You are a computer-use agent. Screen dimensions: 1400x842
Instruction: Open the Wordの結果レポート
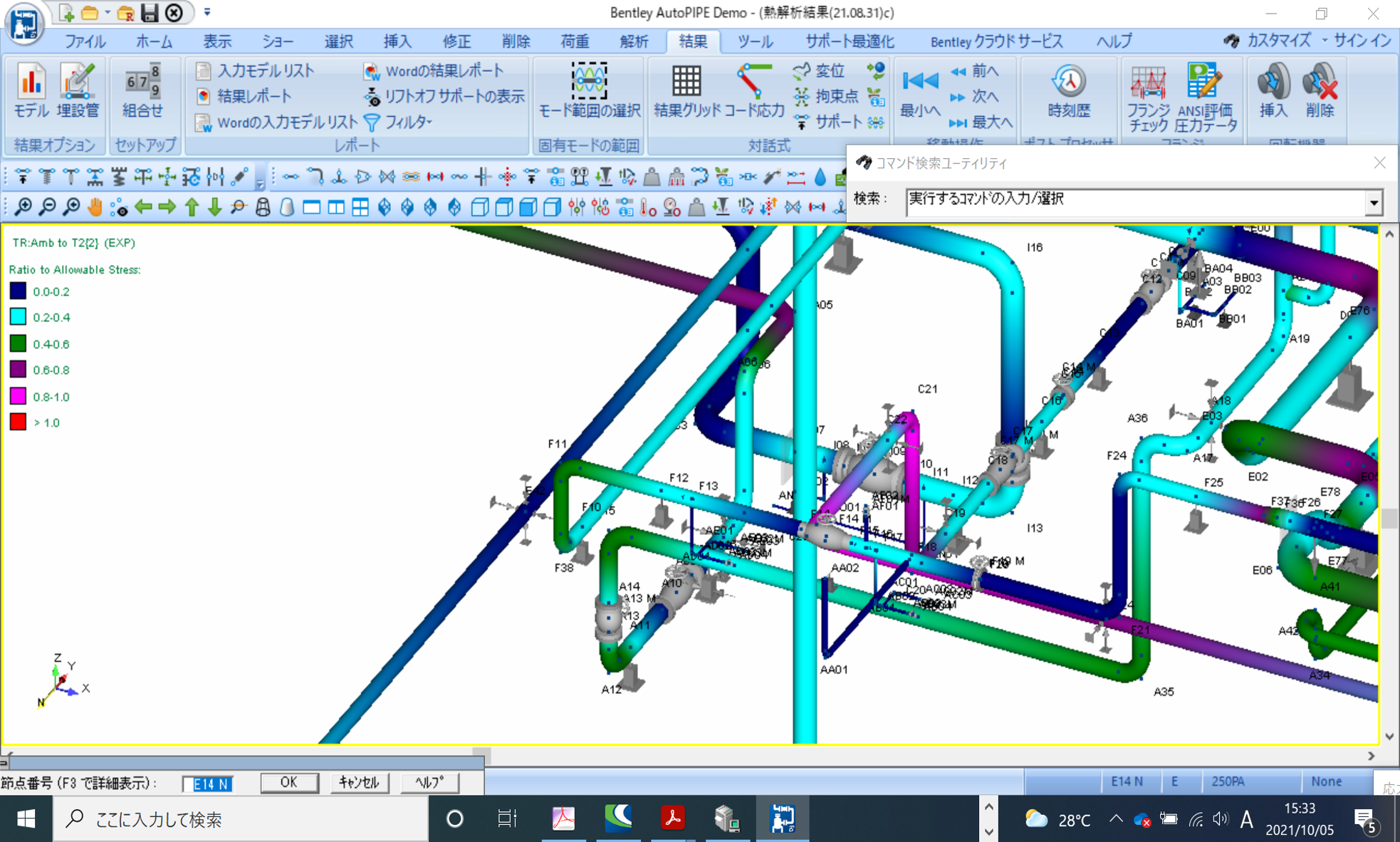pos(434,71)
